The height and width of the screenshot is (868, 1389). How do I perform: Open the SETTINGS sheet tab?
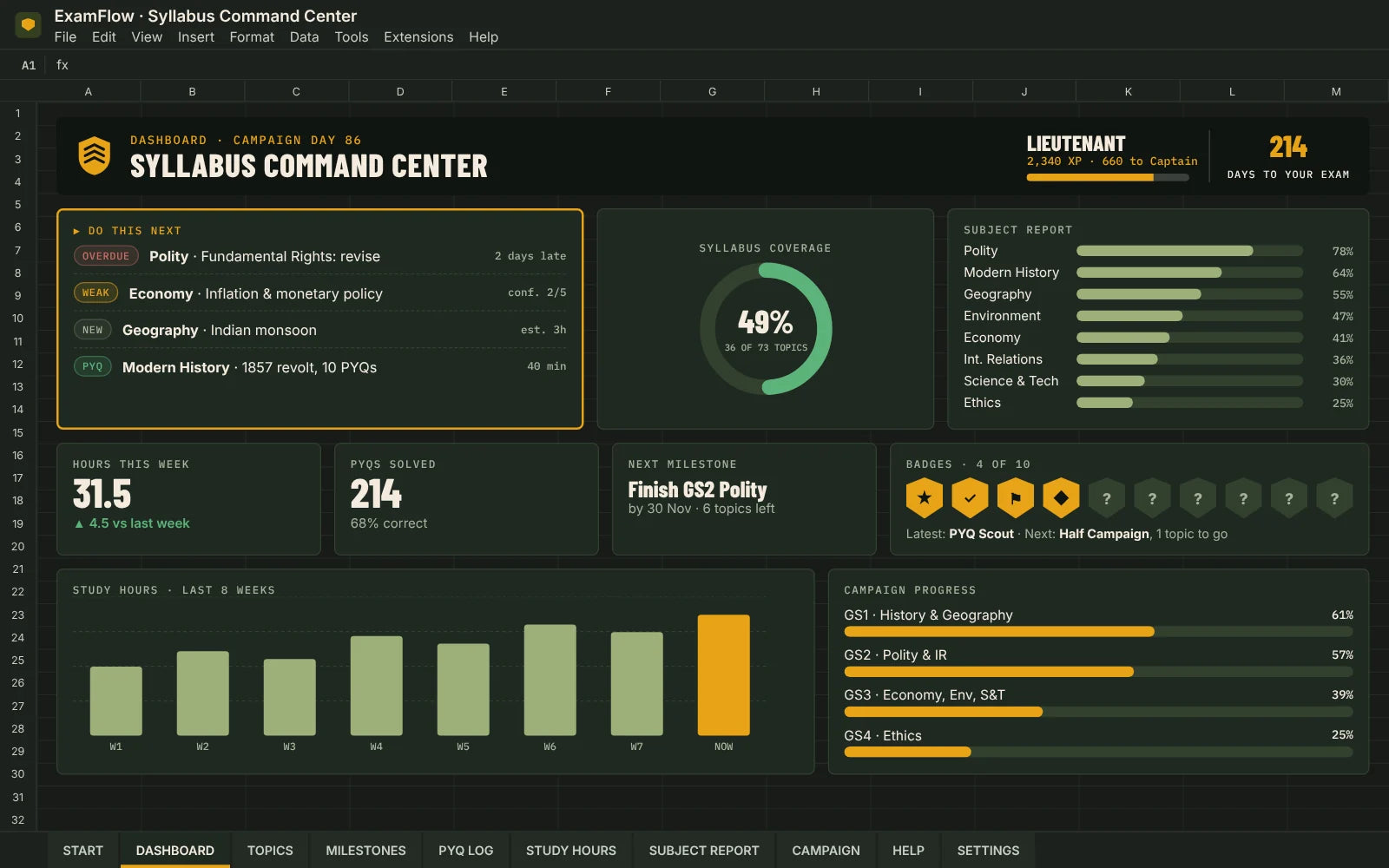988,851
